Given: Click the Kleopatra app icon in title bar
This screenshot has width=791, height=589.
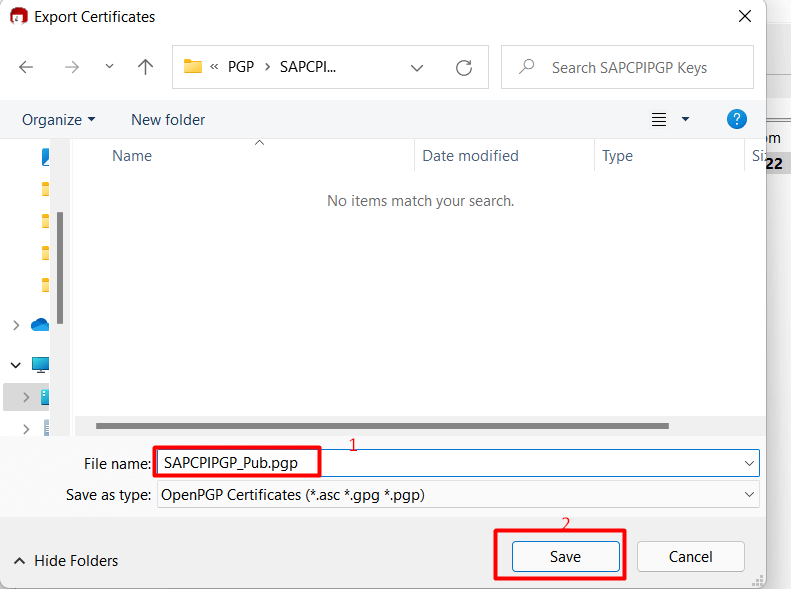Looking at the screenshot, I should coord(19,16).
